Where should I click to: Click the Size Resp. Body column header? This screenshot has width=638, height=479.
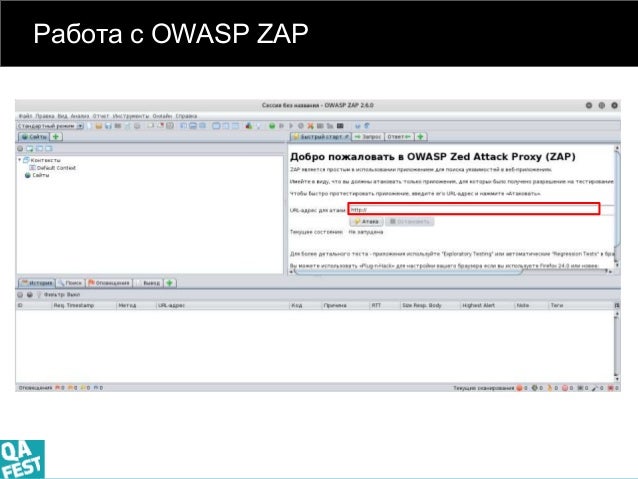point(430,305)
